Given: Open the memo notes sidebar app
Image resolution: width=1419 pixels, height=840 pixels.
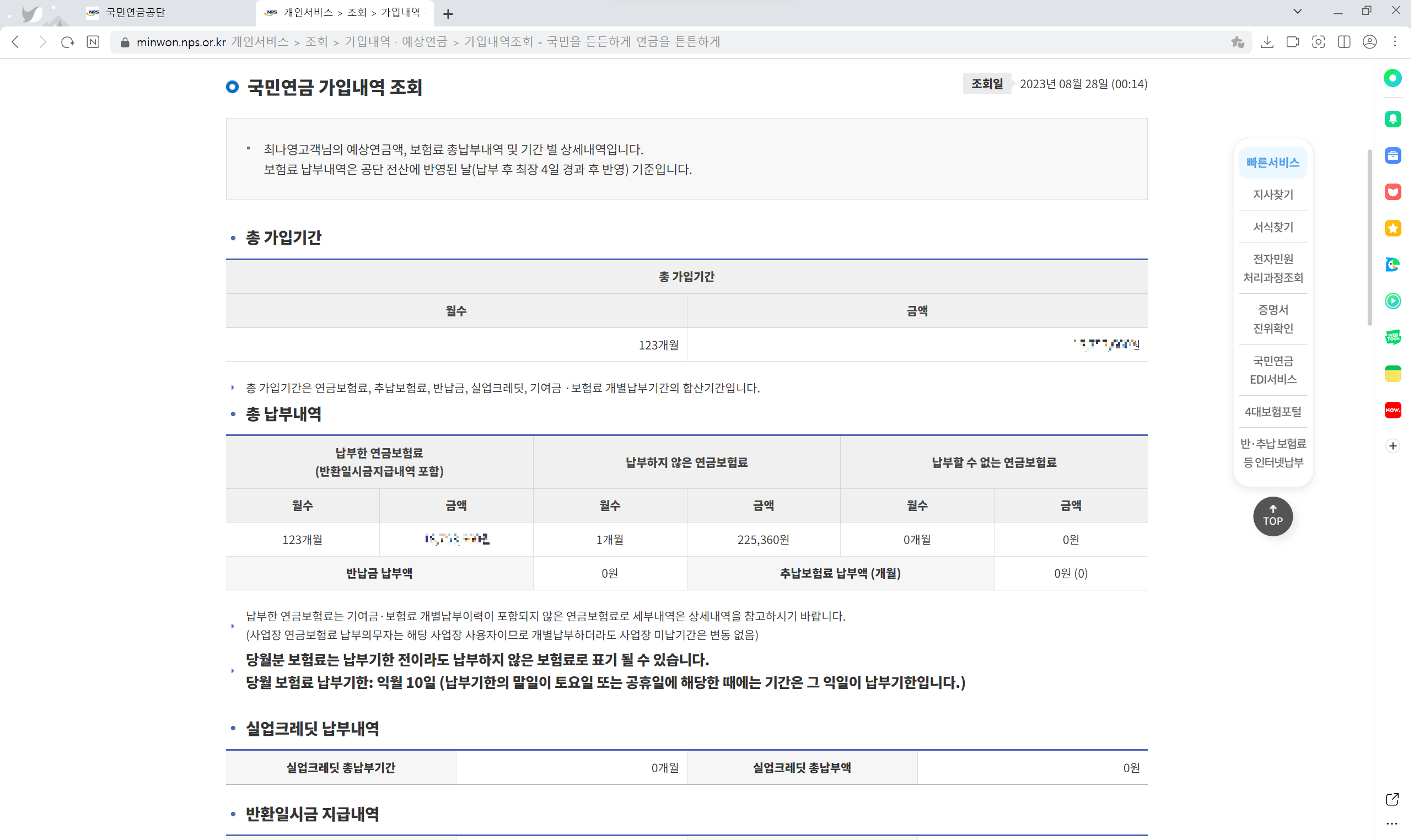Looking at the screenshot, I should [1393, 373].
